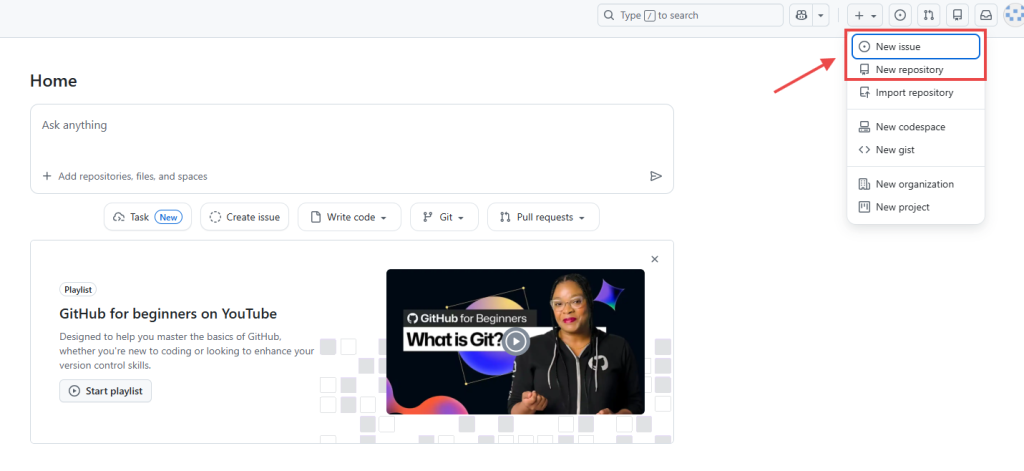The width and height of the screenshot is (1024, 471).
Task: Click the Start playlist button
Action: [105, 390]
